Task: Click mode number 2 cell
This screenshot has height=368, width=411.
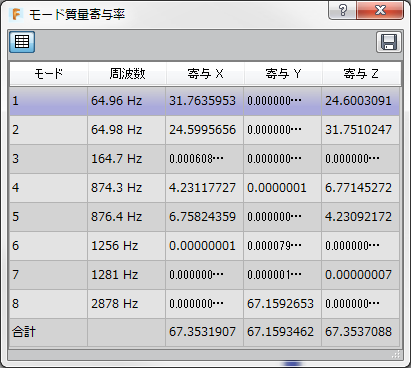Action: (x=48, y=130)
